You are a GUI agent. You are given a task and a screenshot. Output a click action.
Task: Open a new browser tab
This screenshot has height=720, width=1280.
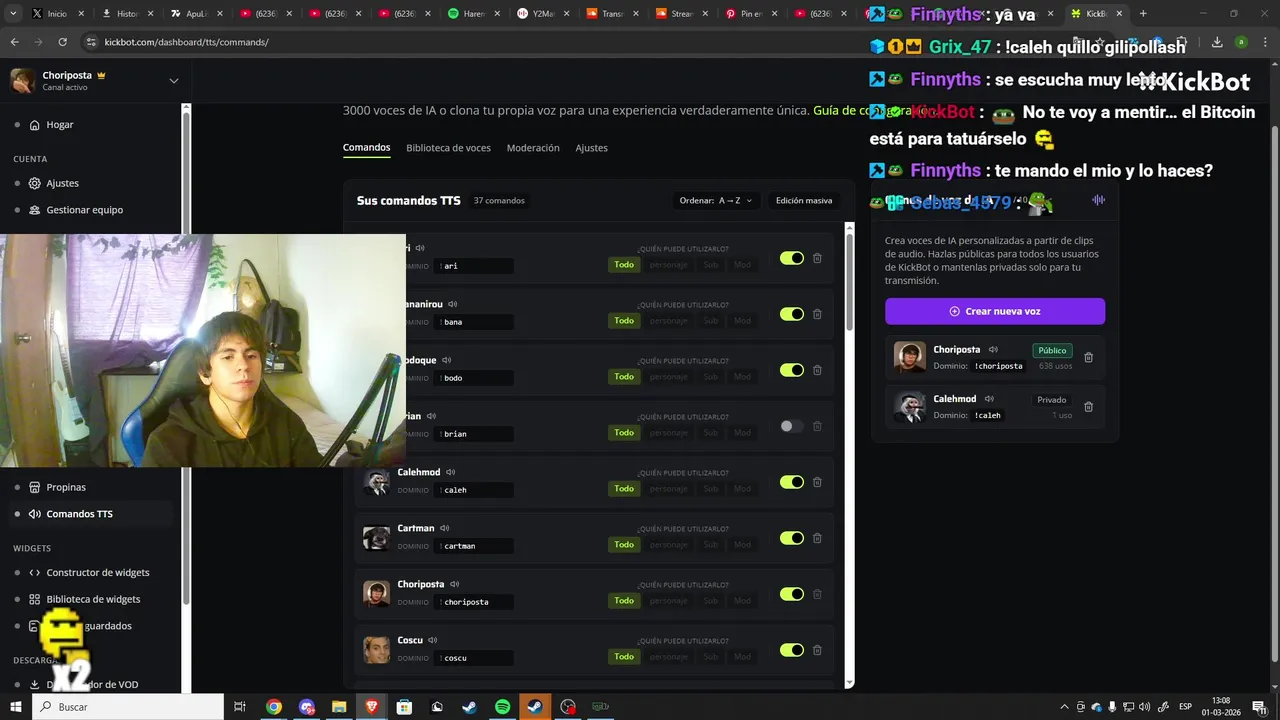(1143, 14)
